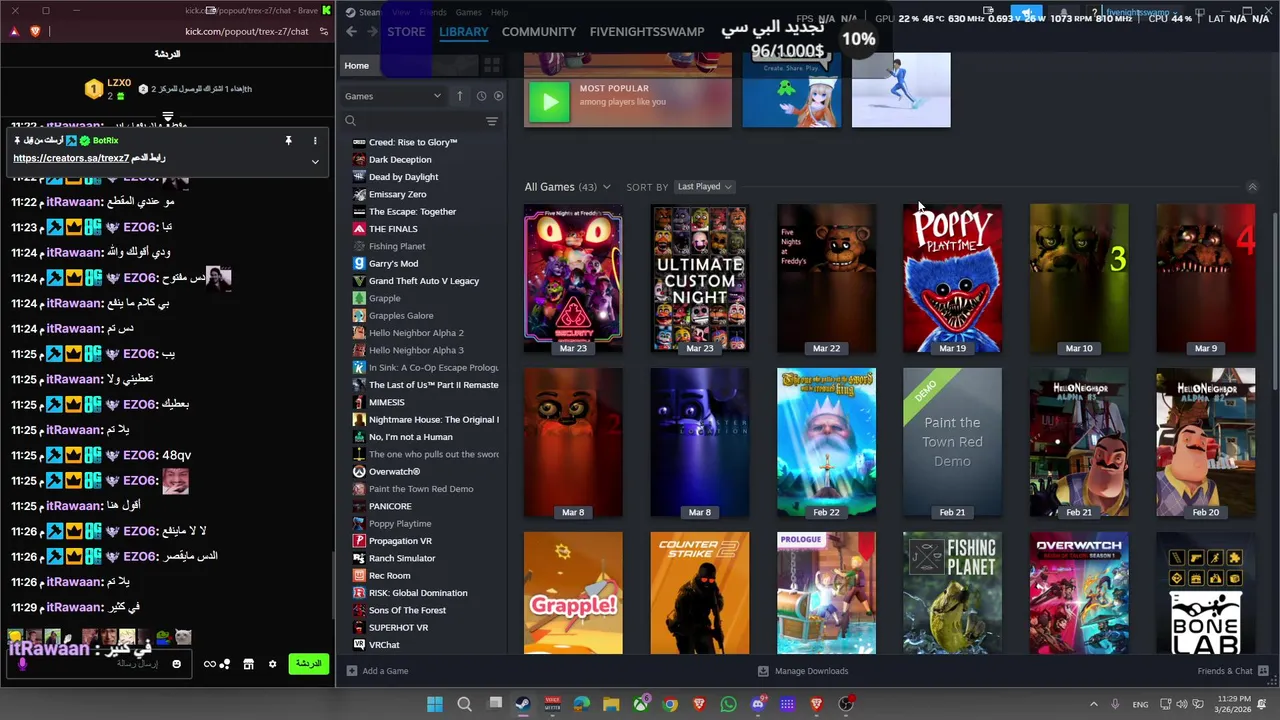Open WhatsApp from the taskbar
This screenshot has height=720, width=1280.
[x=728, y=704]
